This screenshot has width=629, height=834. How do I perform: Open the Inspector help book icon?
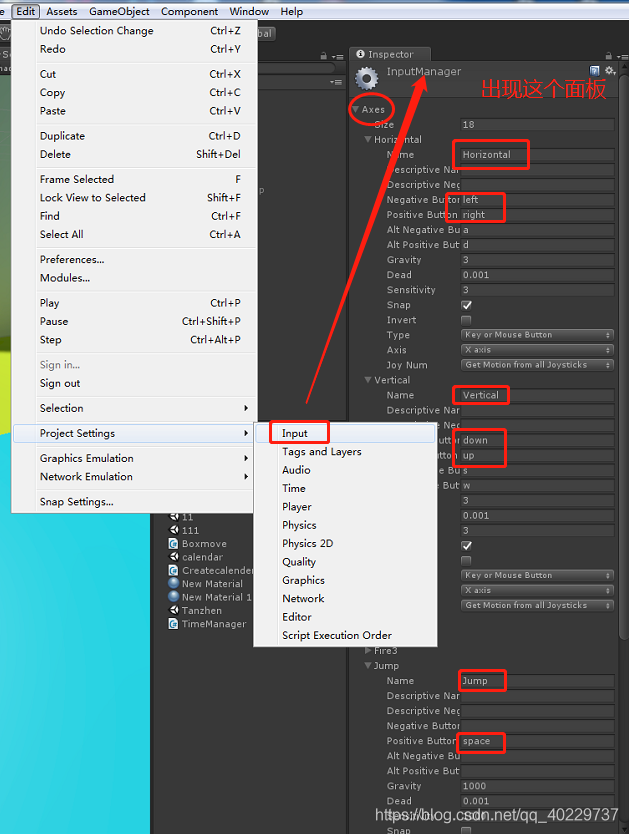(x=594, y=70)
